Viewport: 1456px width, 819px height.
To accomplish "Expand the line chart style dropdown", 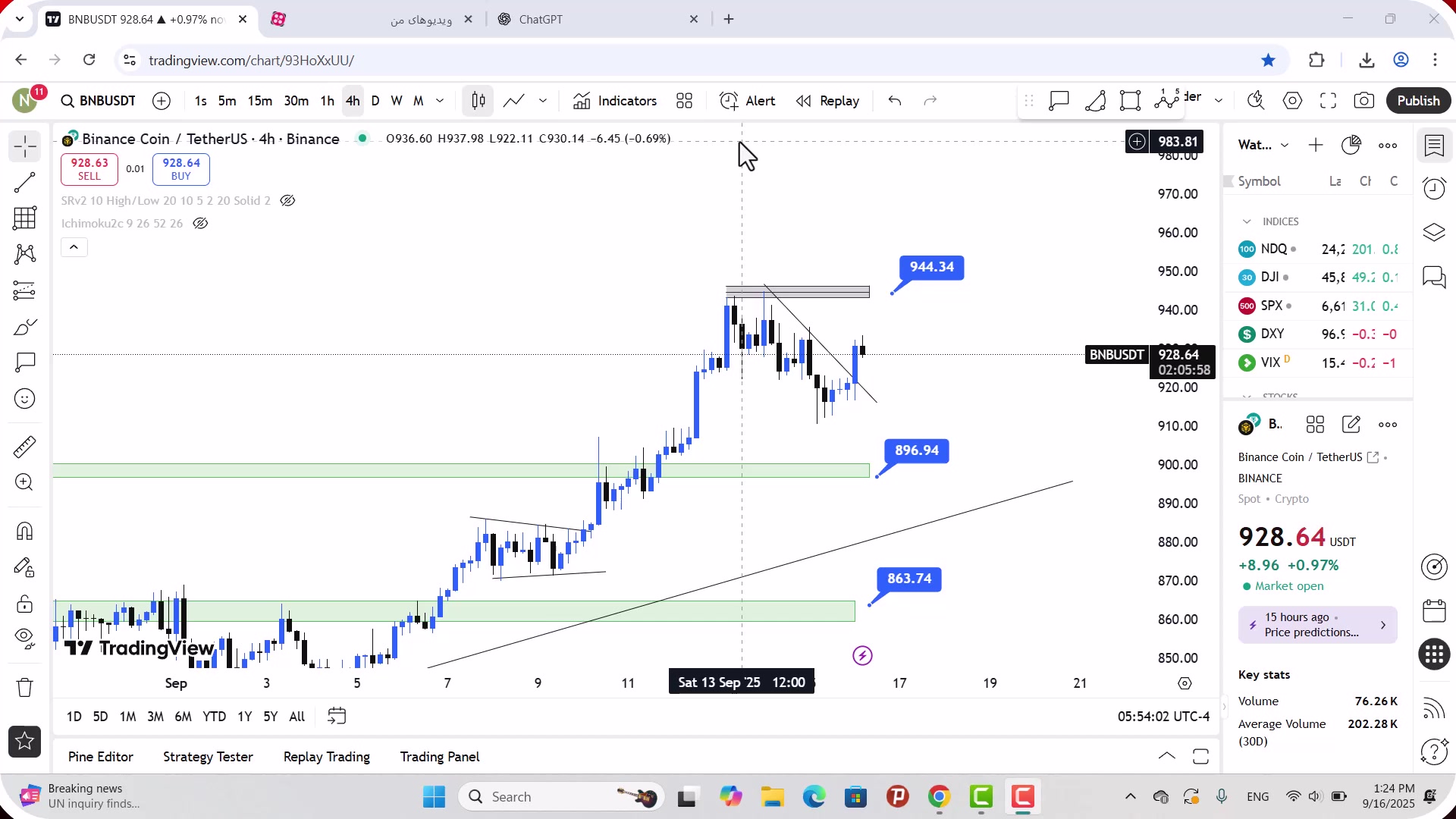I will pos(543,101).
